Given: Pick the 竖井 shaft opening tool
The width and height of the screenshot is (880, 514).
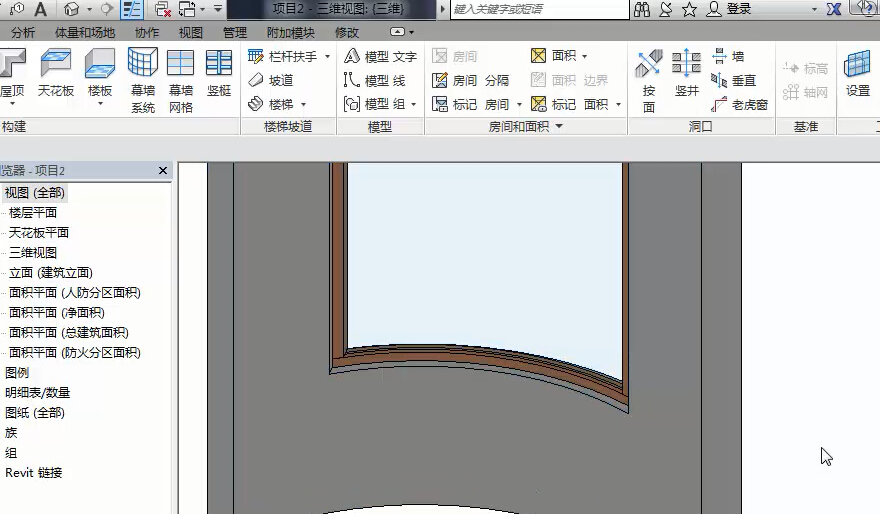Looking at the screenshot, I should (686, 73).
